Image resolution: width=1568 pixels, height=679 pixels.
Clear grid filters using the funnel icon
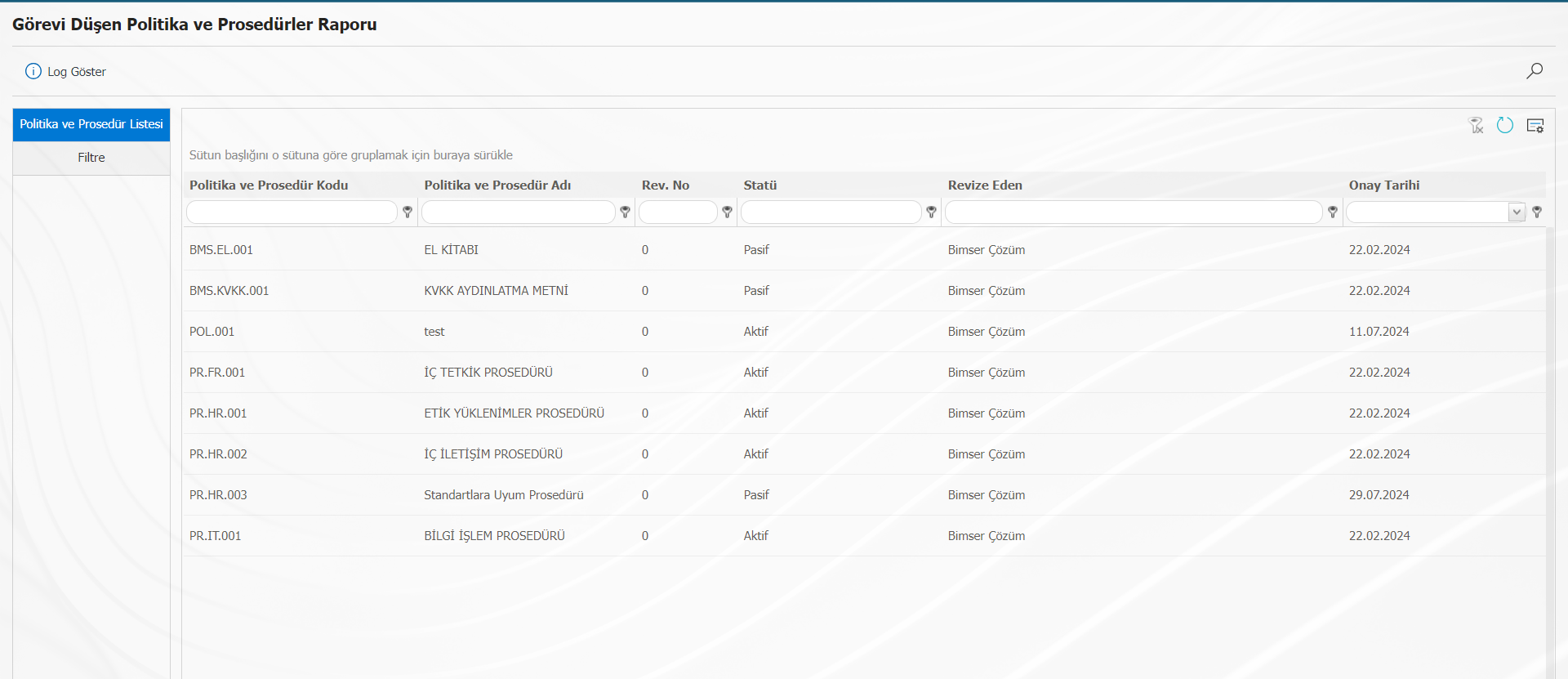1476,125
